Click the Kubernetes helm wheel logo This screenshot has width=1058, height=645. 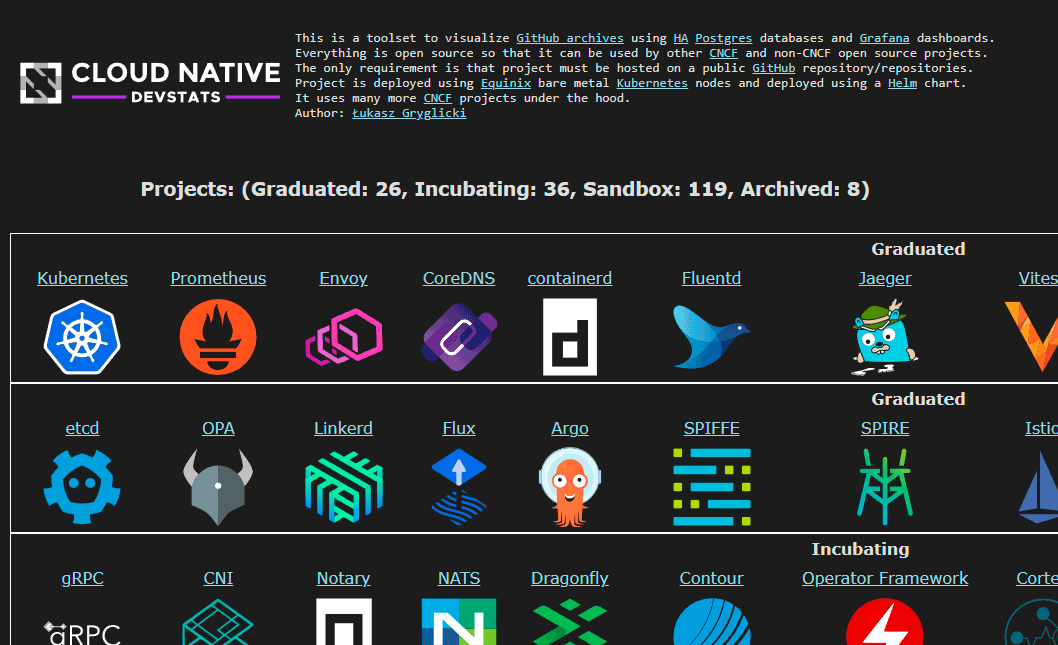tap(82, 337)
